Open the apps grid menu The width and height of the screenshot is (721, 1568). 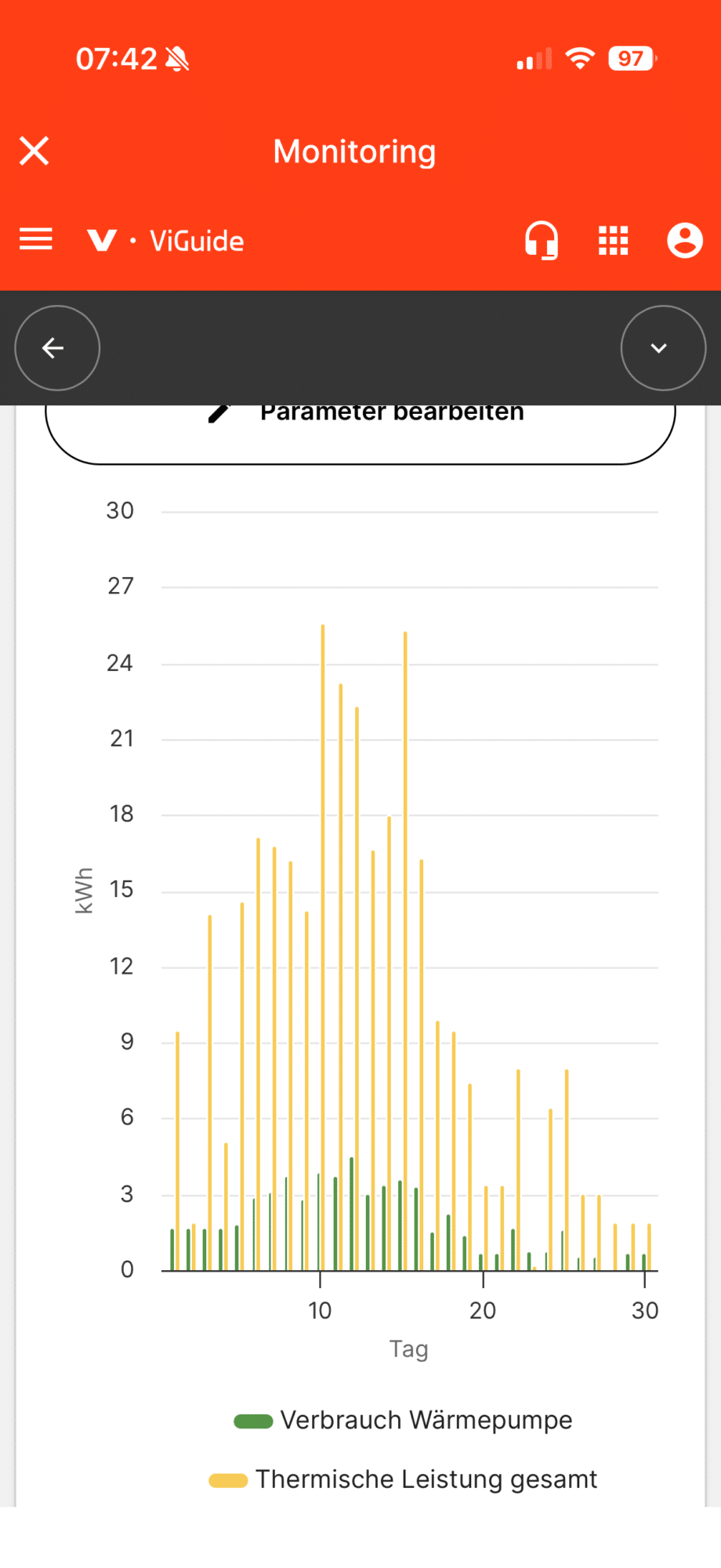[x=613, y=241]
